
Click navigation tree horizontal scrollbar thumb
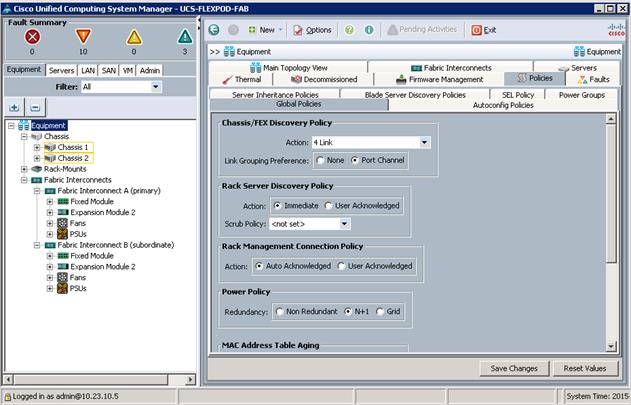click(x=91, y=379)
